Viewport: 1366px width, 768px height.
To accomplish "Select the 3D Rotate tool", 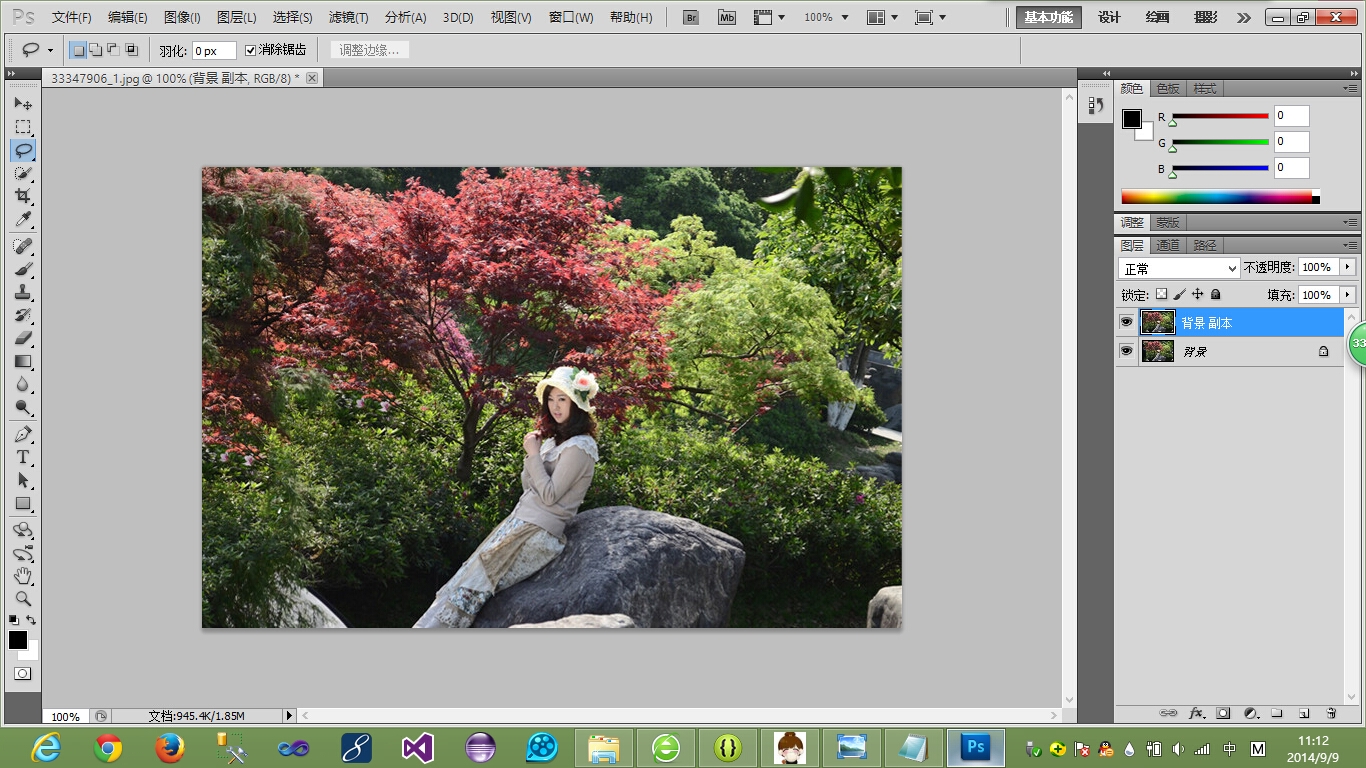I will [23, 530].
